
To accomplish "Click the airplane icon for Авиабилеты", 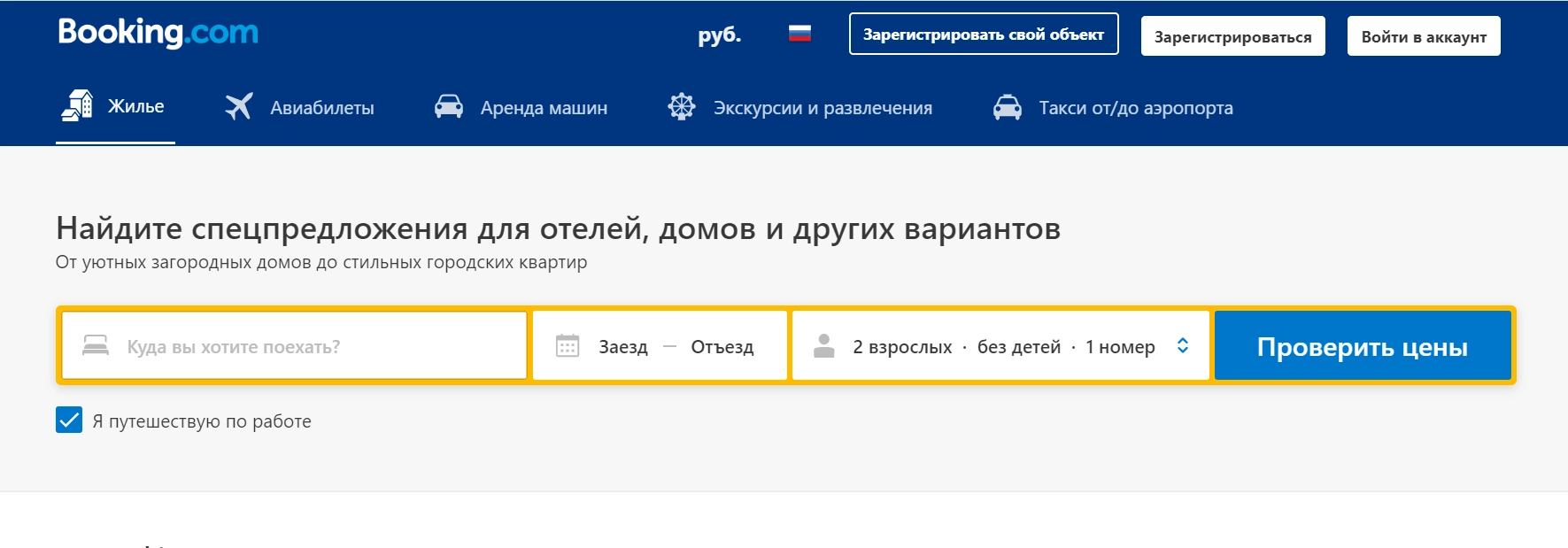I will tap(239, 107).
